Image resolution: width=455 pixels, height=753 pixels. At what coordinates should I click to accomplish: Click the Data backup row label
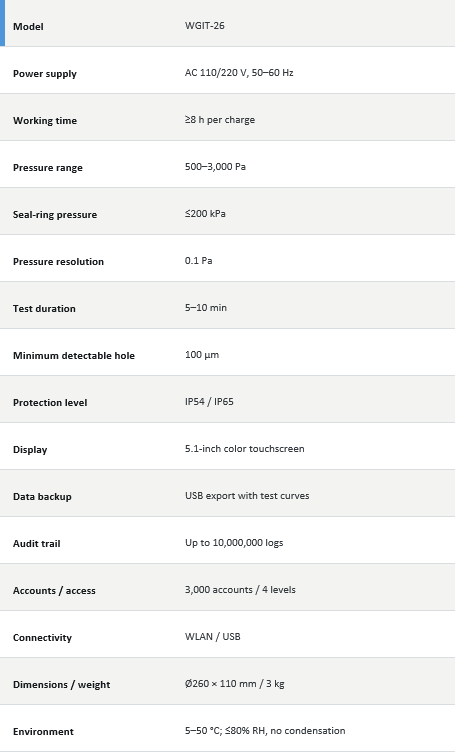click(x=42, y=497)
